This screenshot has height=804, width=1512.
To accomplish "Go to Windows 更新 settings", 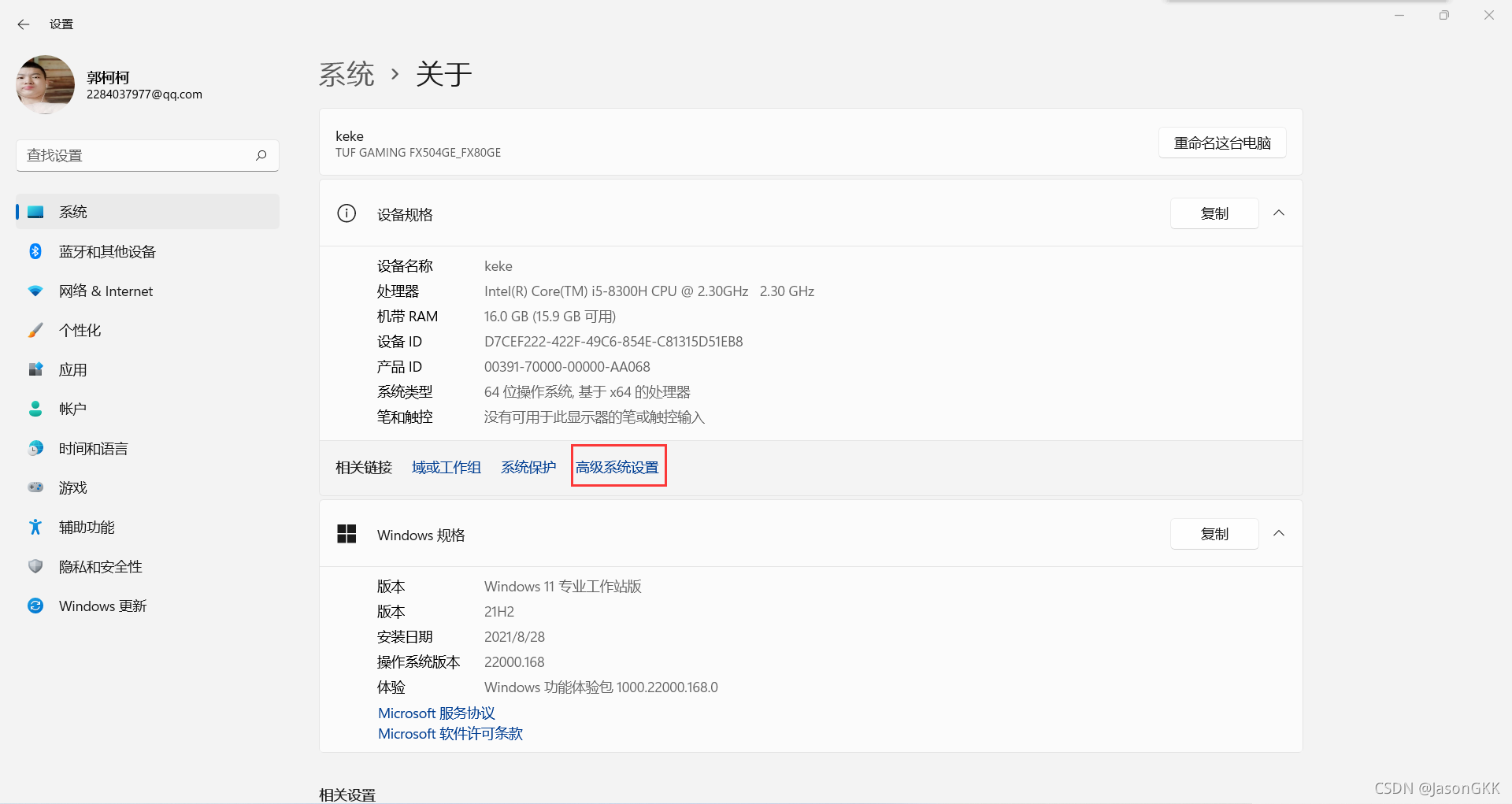I will (x=147, y=606).
